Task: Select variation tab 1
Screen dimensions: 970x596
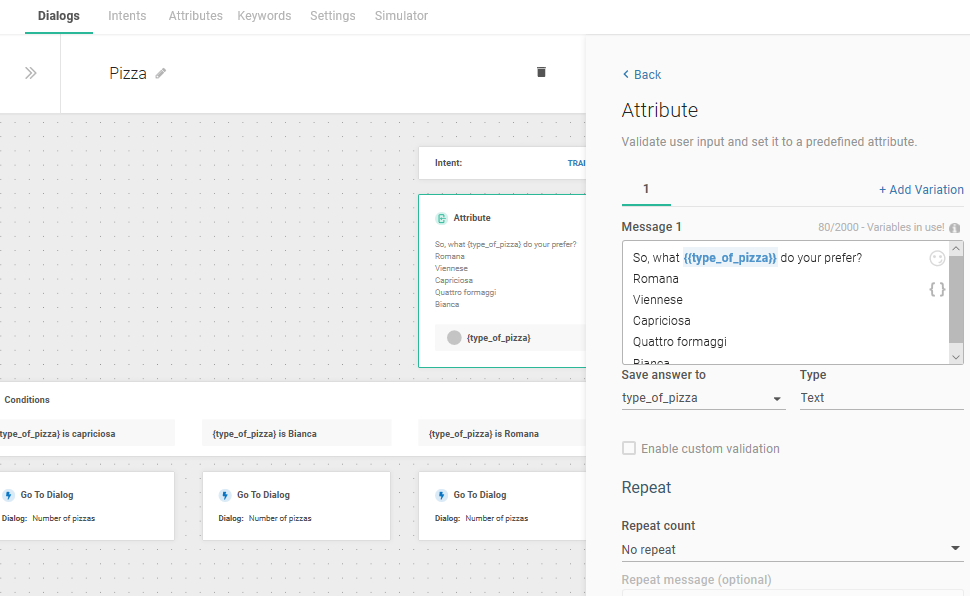Action: click(x=646, y=189)
